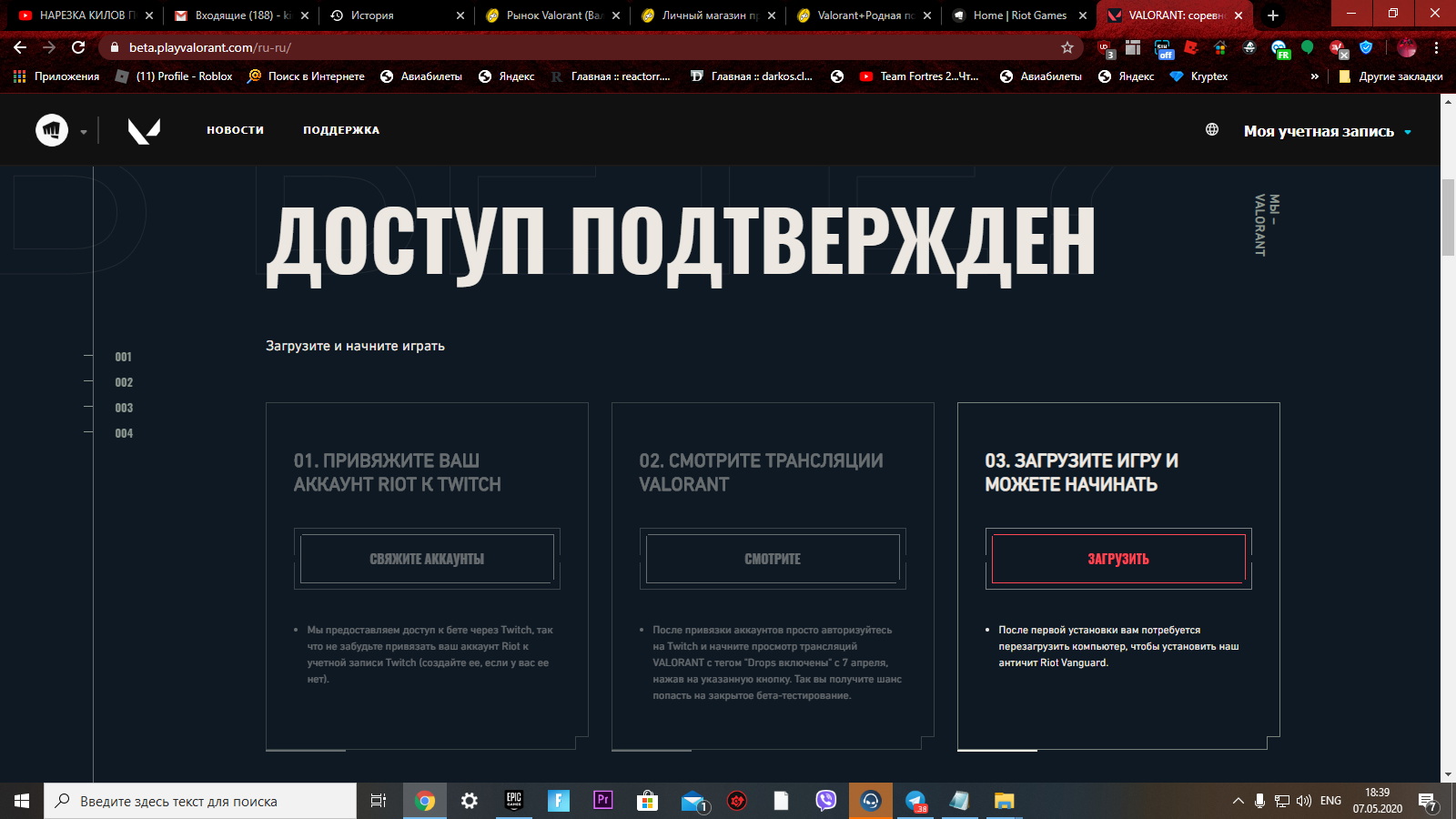Screen dimensions: 1456x819
Task: Open the uBlock Origin extension icon
Action: [1105, 48]
